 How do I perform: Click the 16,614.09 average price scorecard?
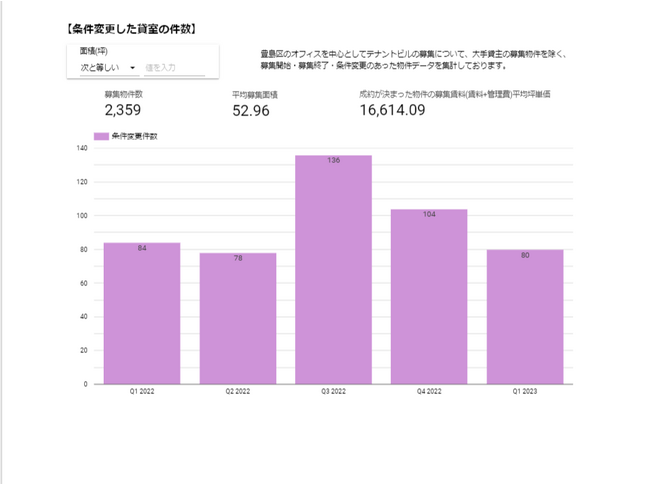(392, 110)
